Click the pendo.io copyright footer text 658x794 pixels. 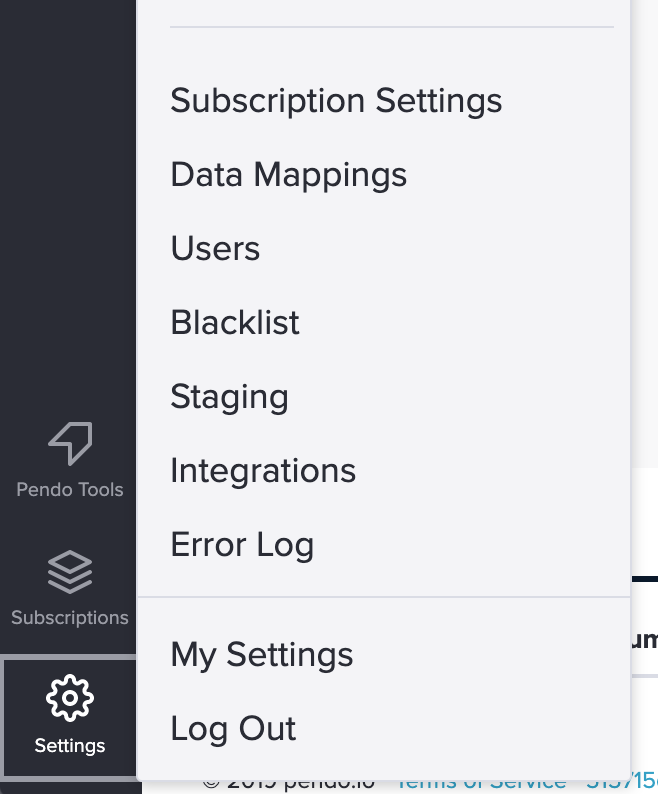[x=290, y=785]
